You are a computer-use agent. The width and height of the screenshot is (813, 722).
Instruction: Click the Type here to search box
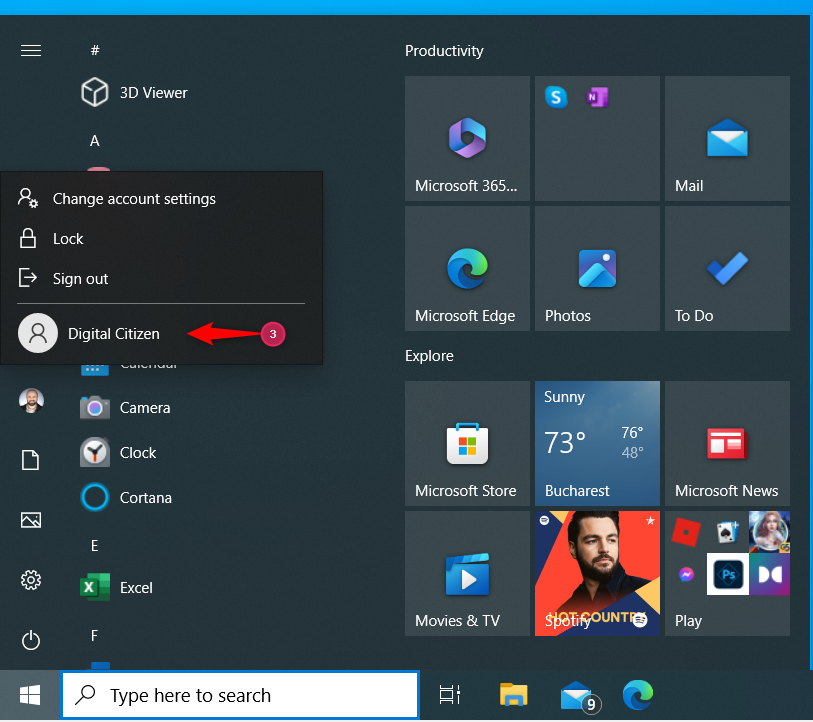pos(240,695)
